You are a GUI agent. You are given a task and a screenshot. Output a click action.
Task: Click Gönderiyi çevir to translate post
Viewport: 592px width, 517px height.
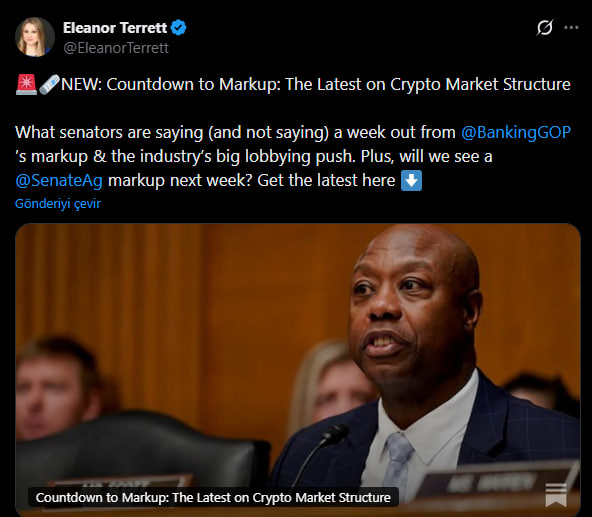[58, 204]
